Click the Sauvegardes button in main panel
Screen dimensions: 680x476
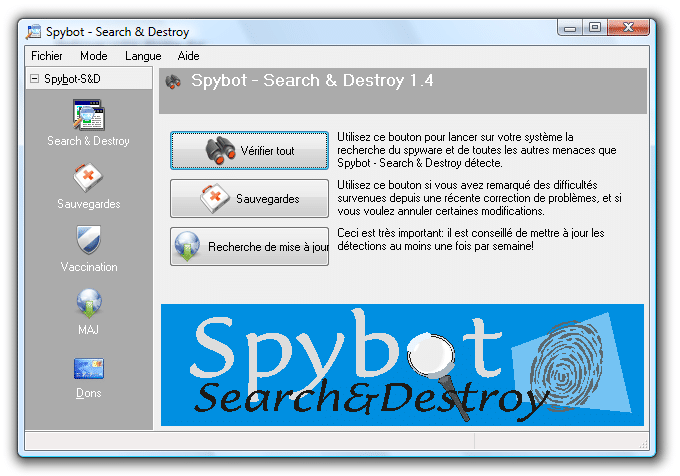(x=249, y=198)
